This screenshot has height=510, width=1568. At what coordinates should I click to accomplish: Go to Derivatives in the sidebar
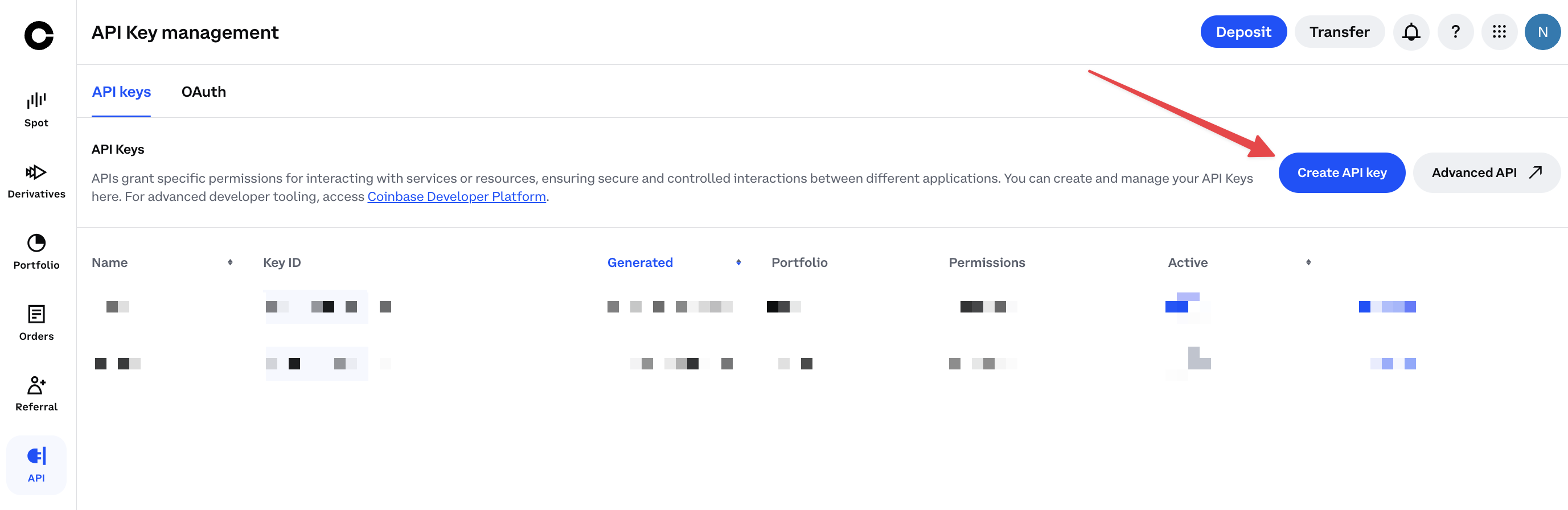point(36,181)
